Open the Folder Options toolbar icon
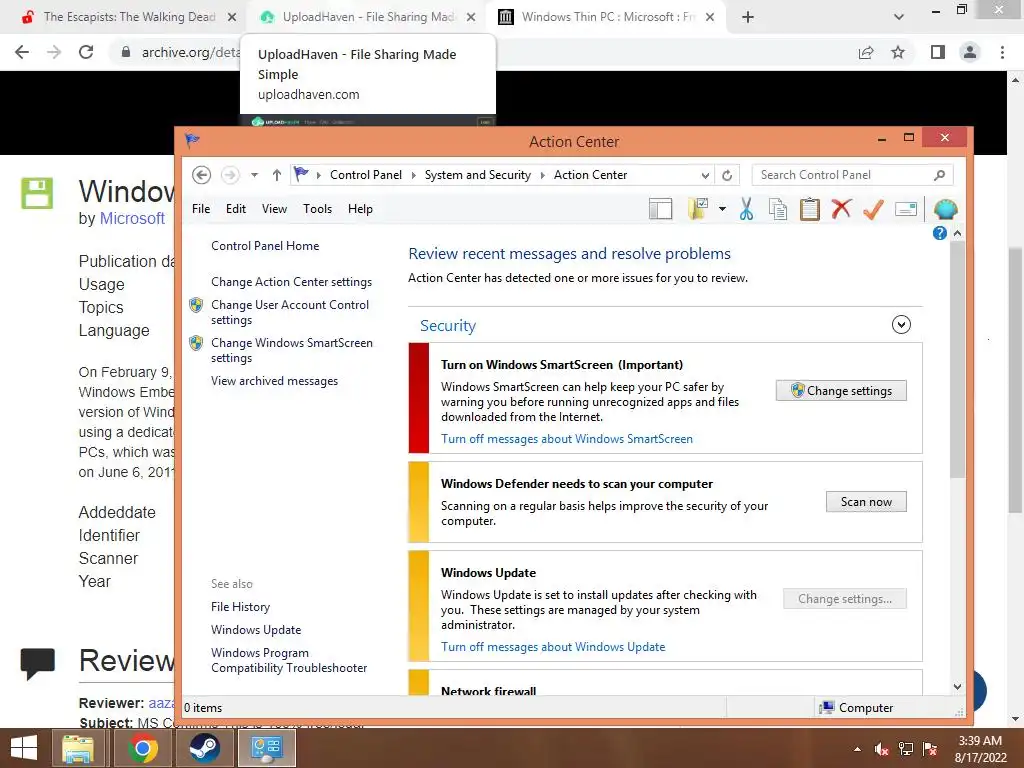Viewport: 1024px width, 768px height. click(698, 209)
